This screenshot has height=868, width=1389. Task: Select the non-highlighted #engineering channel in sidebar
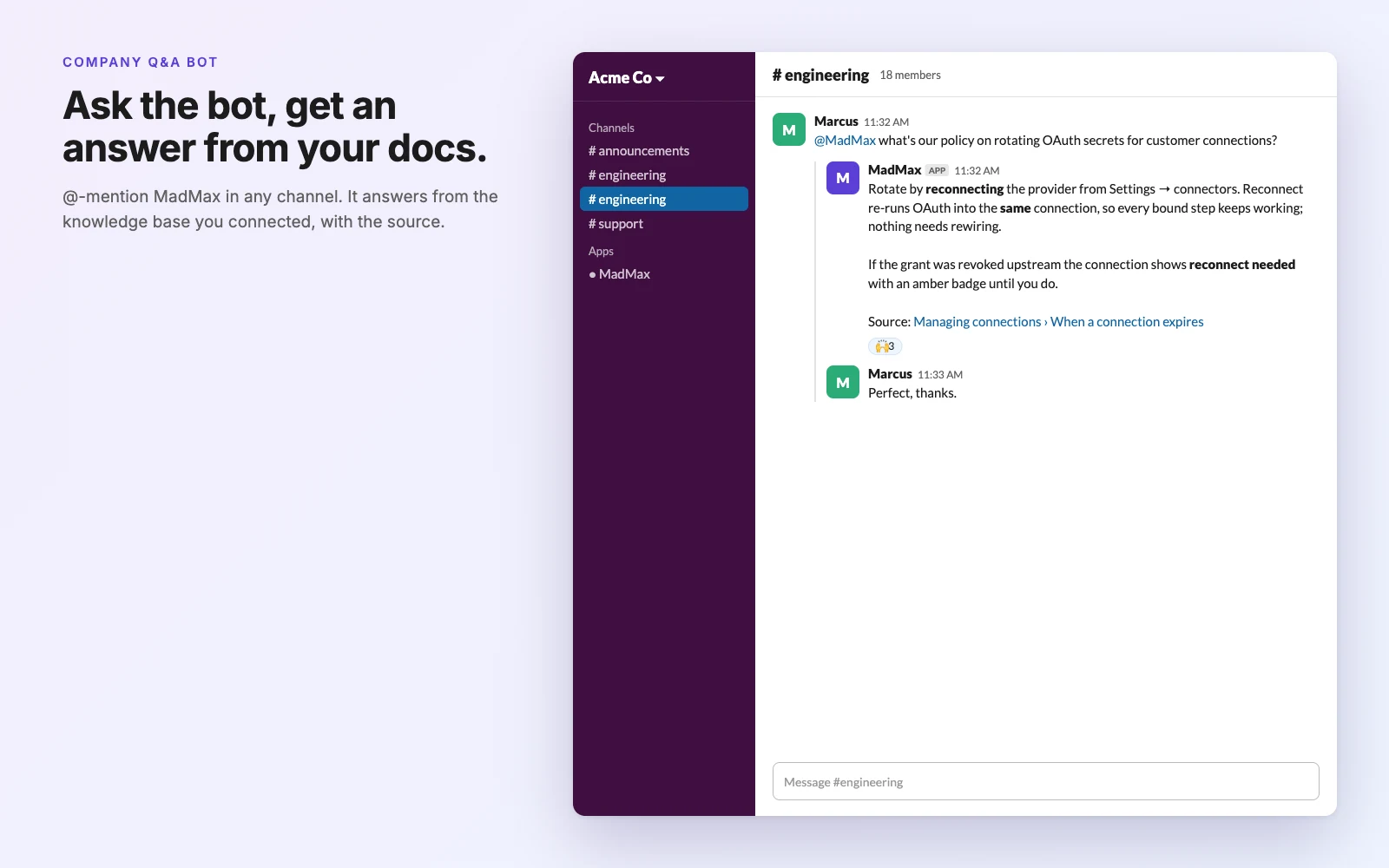coord(663,175)
